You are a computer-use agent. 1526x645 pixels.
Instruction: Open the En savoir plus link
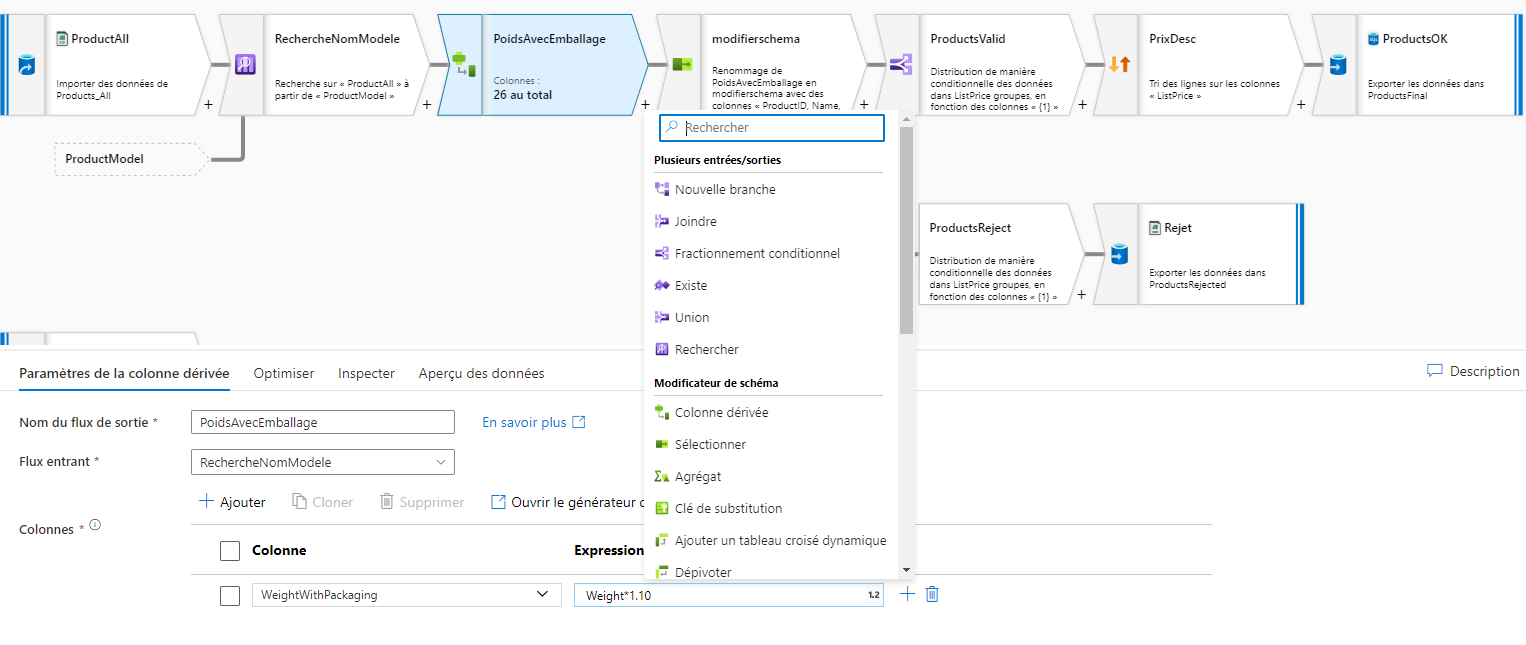524,421
